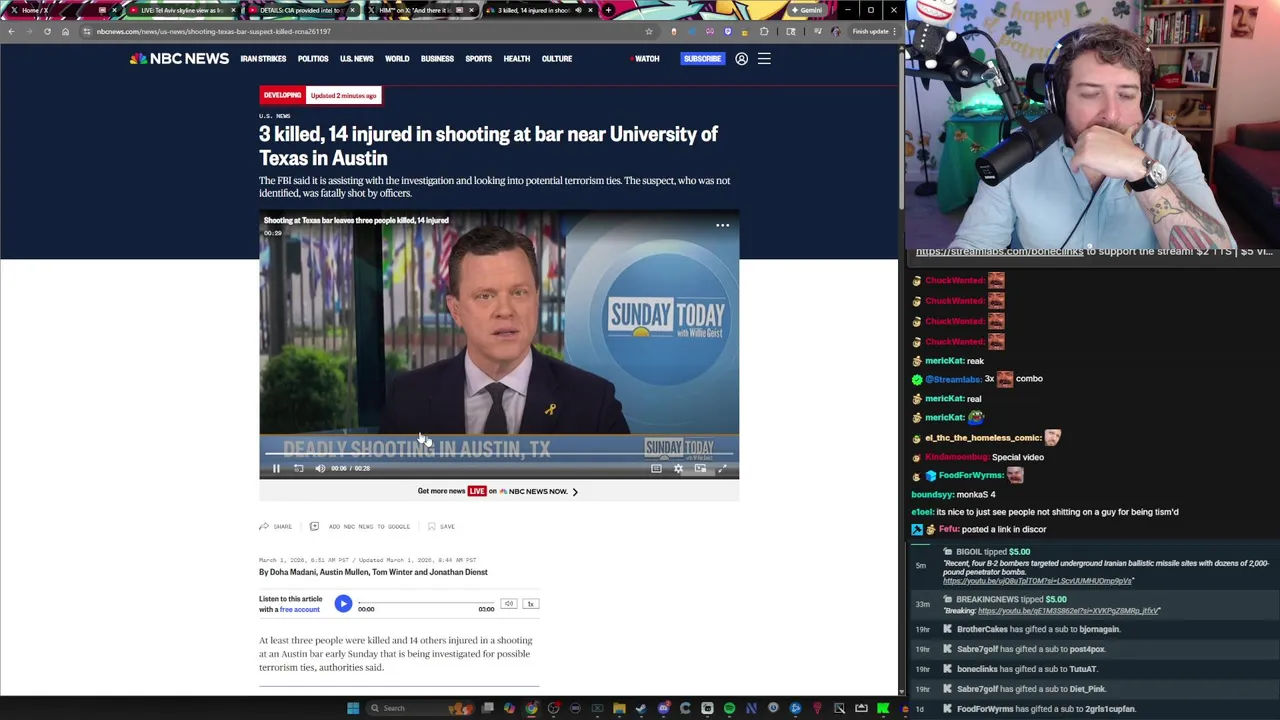Open the World section

pos(397,59)
